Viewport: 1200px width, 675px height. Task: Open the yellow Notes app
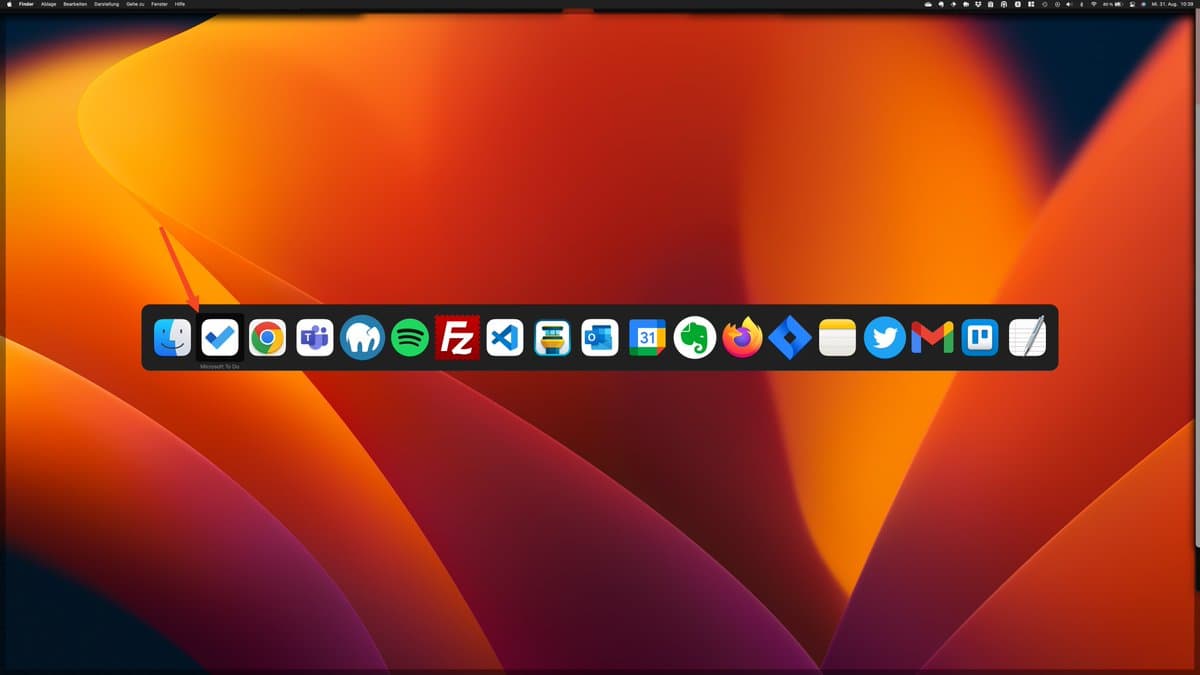(x=837, y=338)
